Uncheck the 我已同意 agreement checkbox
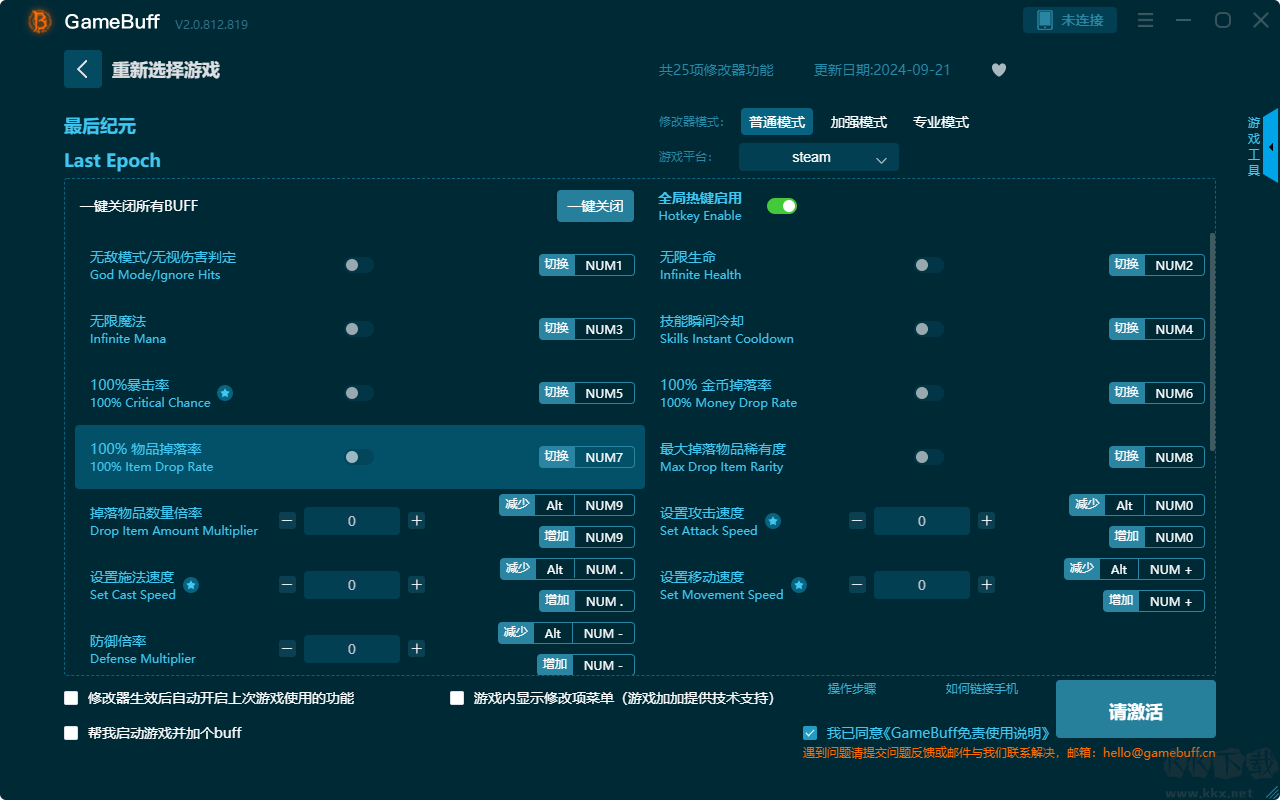Screen dimensions: 1280x800 [x=810, y=733]
